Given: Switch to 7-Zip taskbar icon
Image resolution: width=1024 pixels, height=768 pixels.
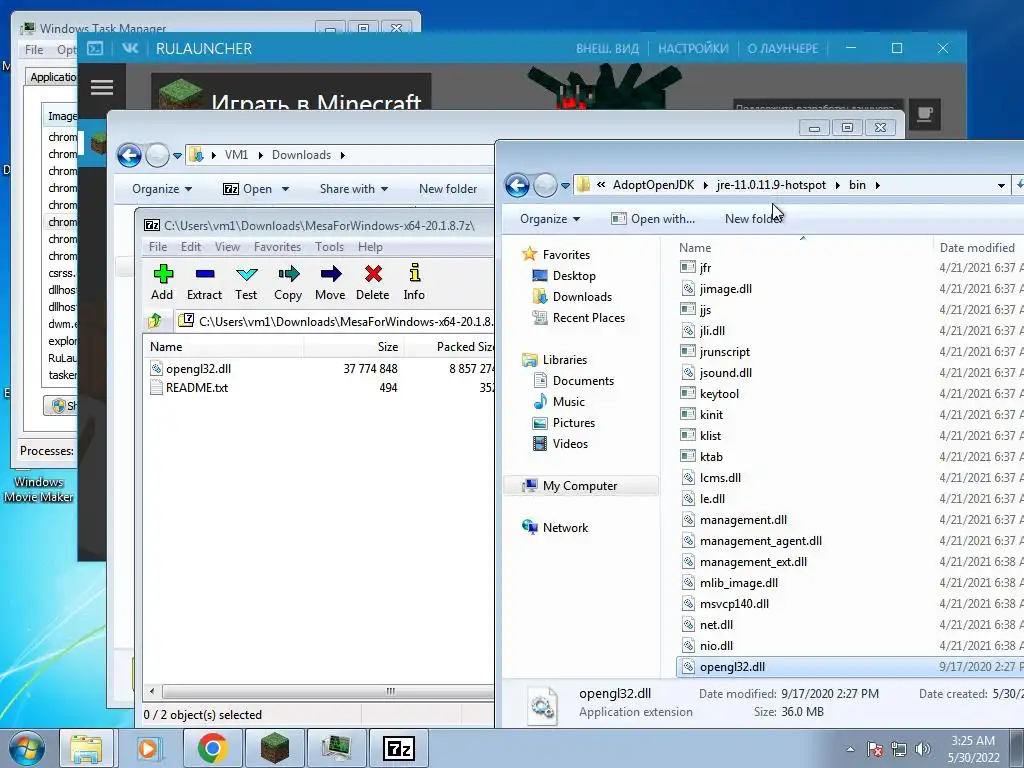Looking at the screenshot, I should [x=398, y=748].
